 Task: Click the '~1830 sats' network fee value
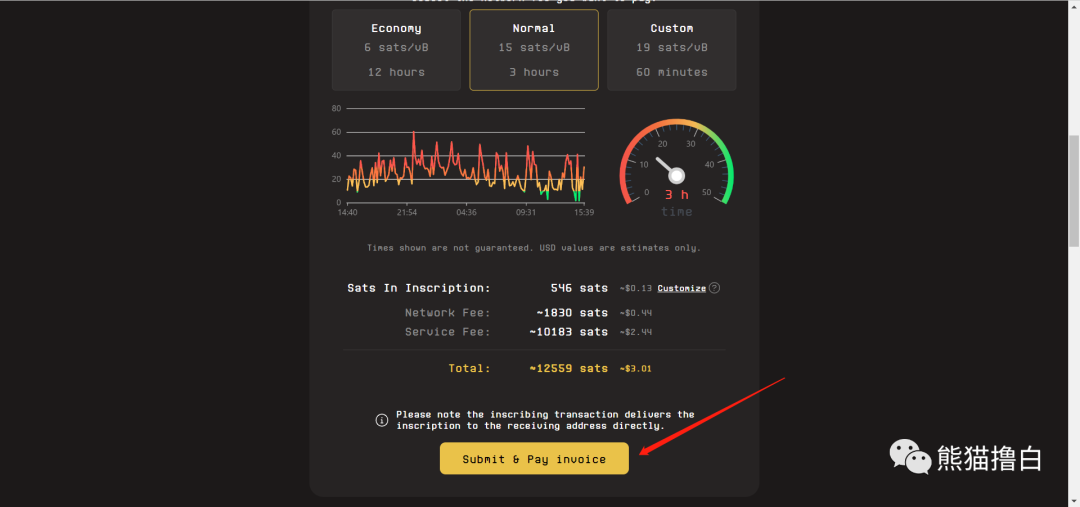point(572,313)
